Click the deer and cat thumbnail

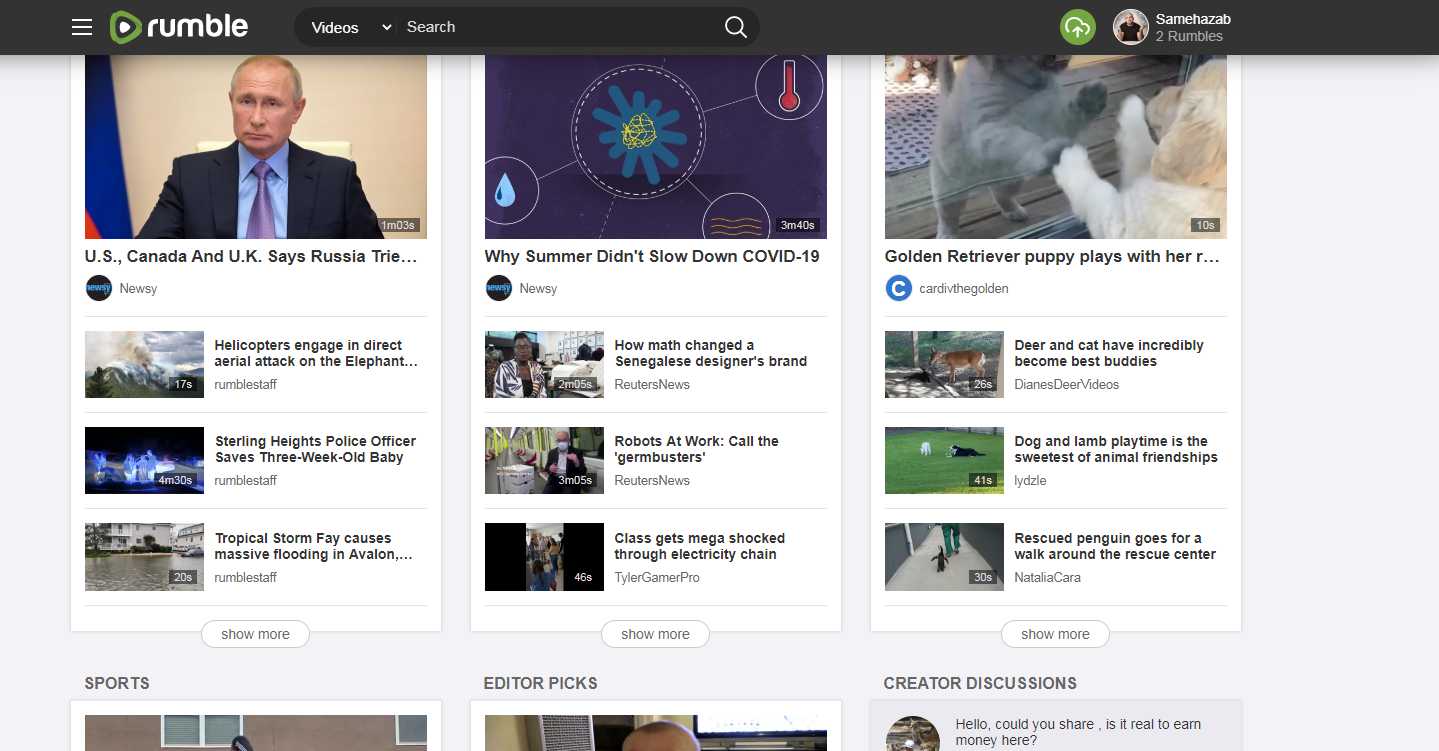[x=944, y=364]
